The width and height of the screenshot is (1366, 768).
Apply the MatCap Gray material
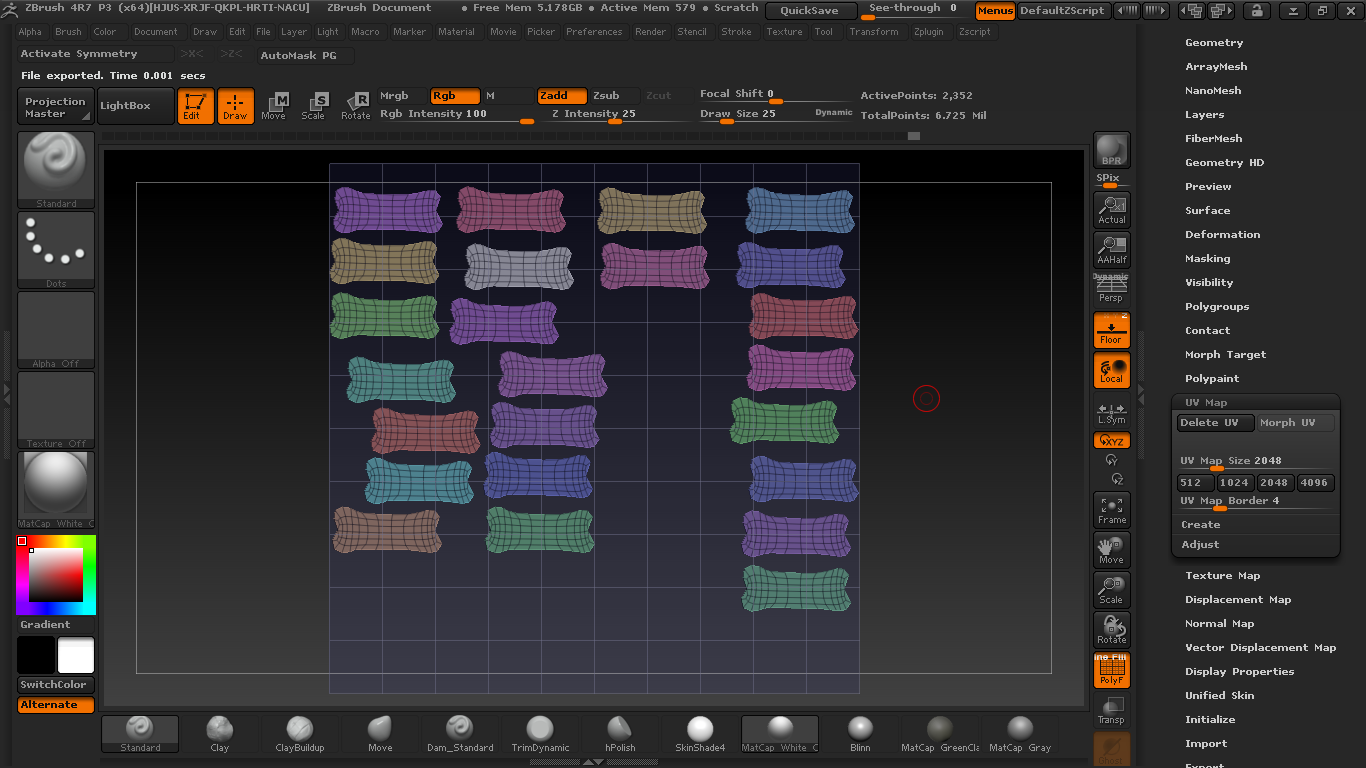point(1020,734)
